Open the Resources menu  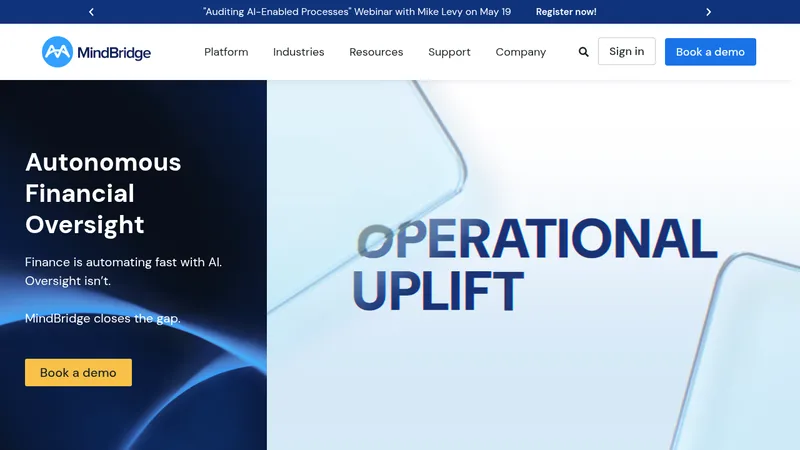coord(376,52)
